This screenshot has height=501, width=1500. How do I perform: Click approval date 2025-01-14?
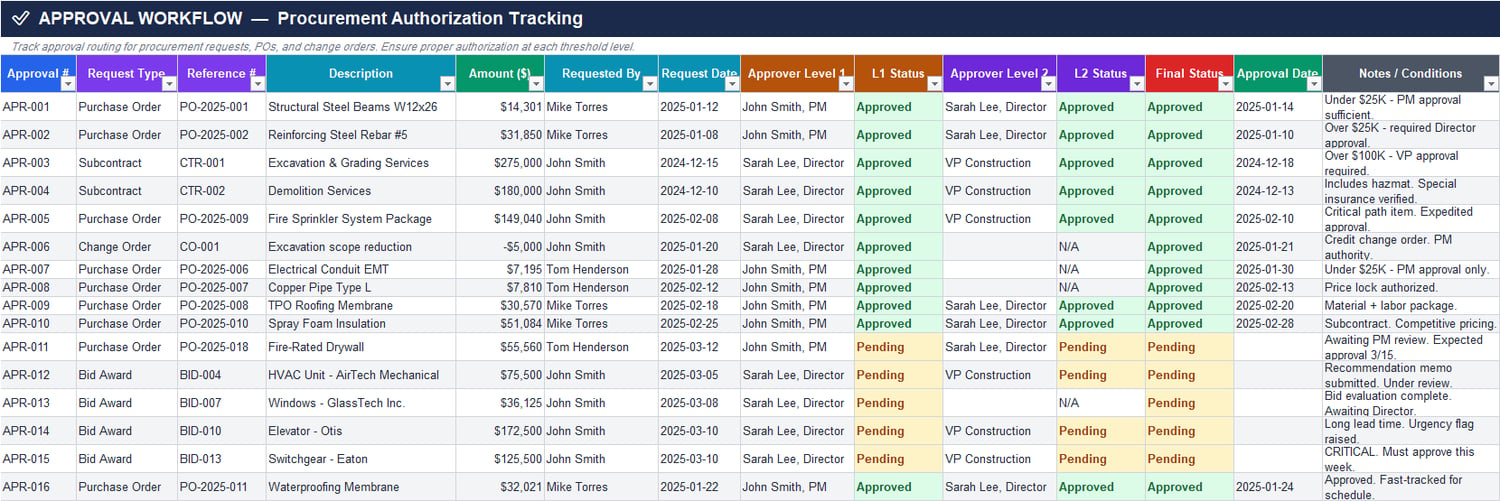[x=1278, y=107]
